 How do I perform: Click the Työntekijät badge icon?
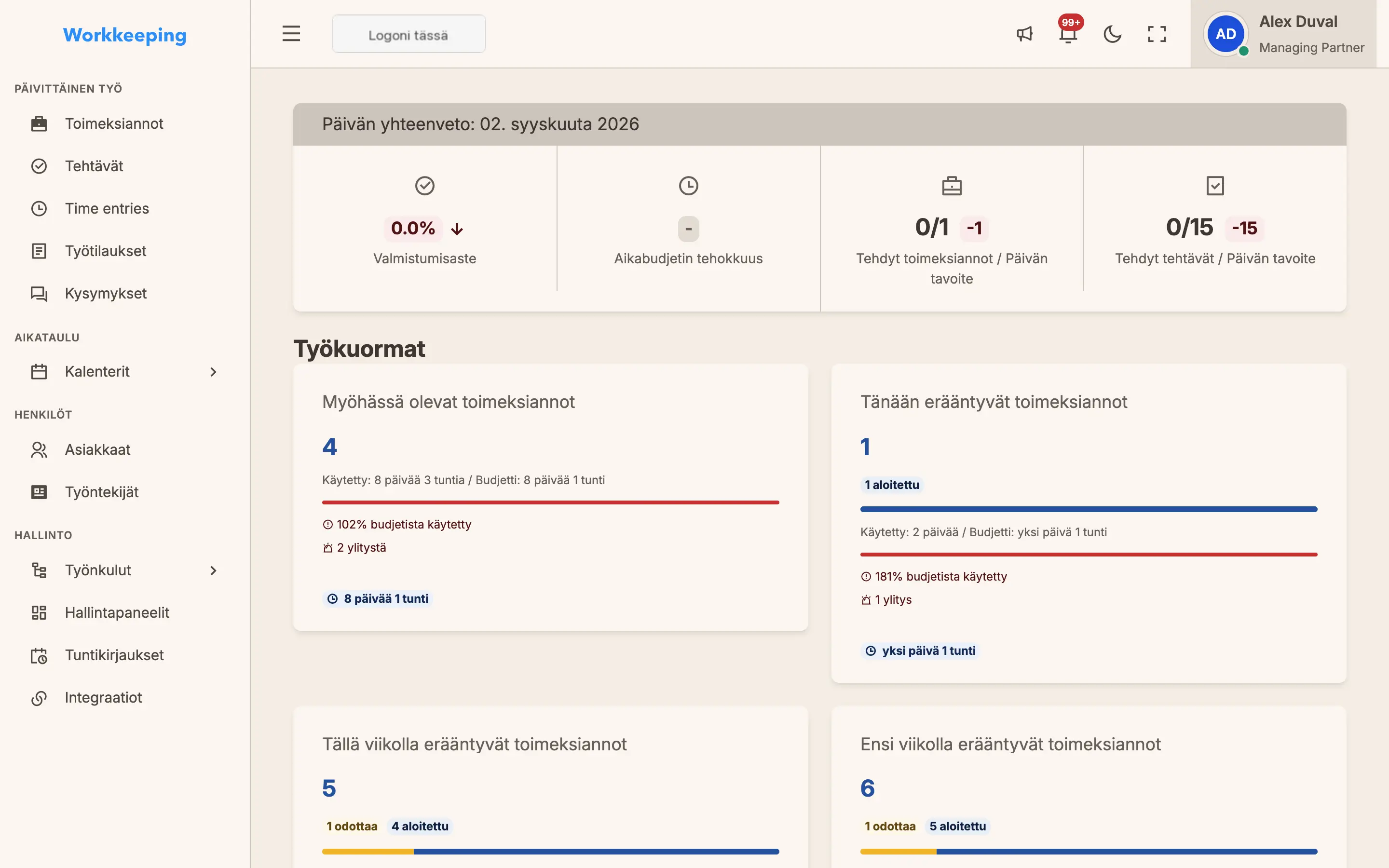coord(39,492)
